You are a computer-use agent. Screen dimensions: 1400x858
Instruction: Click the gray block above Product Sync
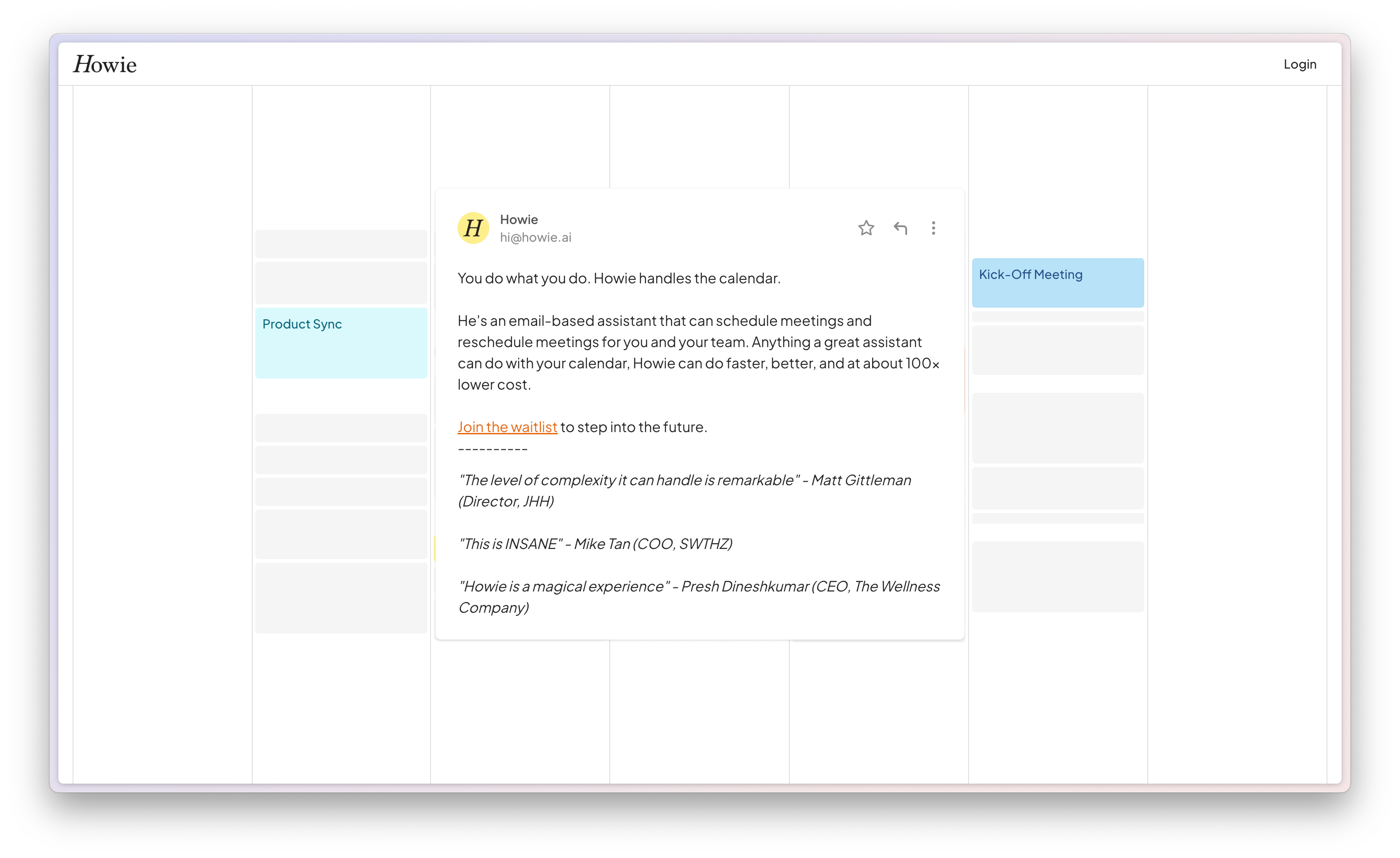341,282
